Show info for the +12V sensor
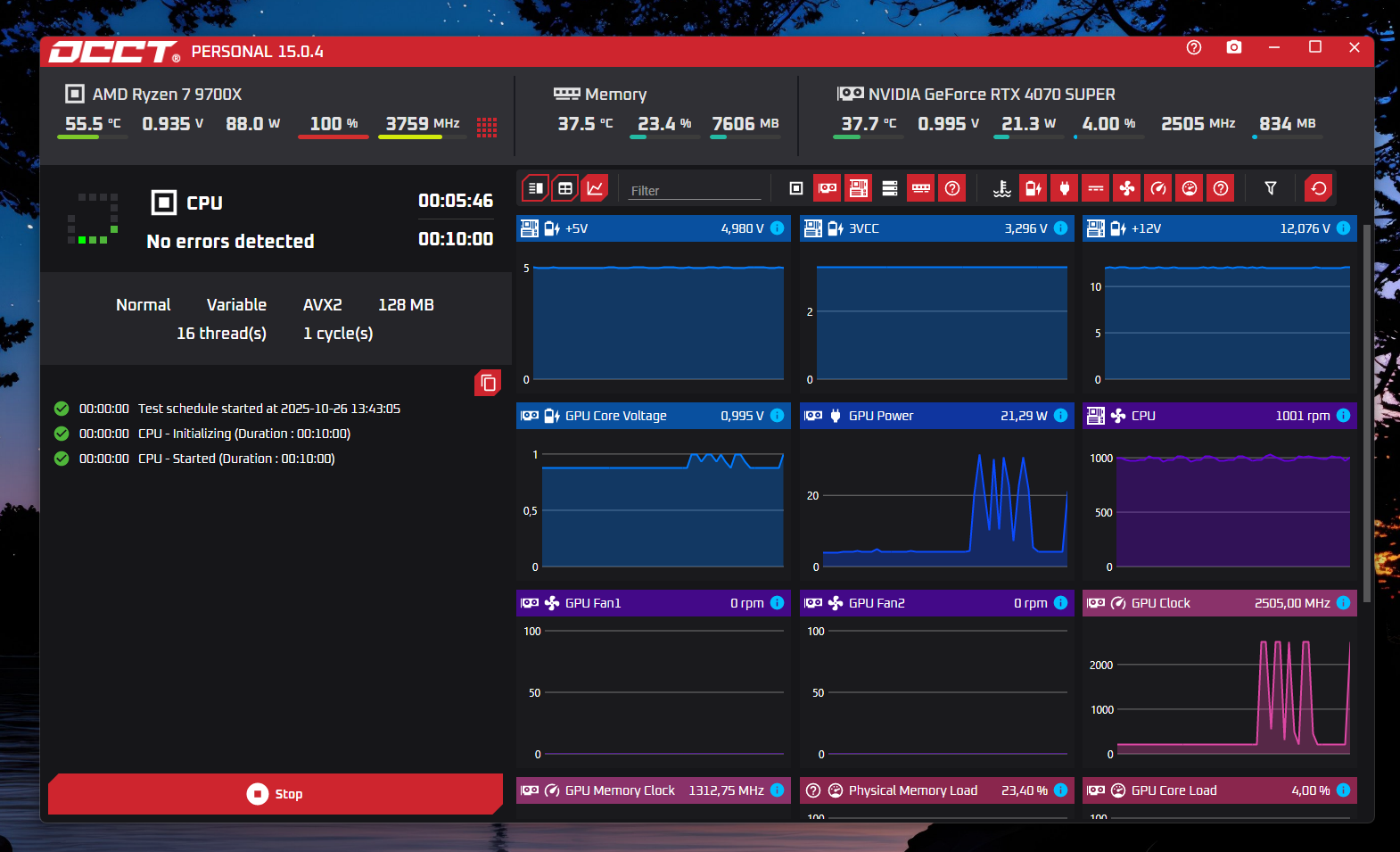The image size is (1400, 852). click(1344, 228)
